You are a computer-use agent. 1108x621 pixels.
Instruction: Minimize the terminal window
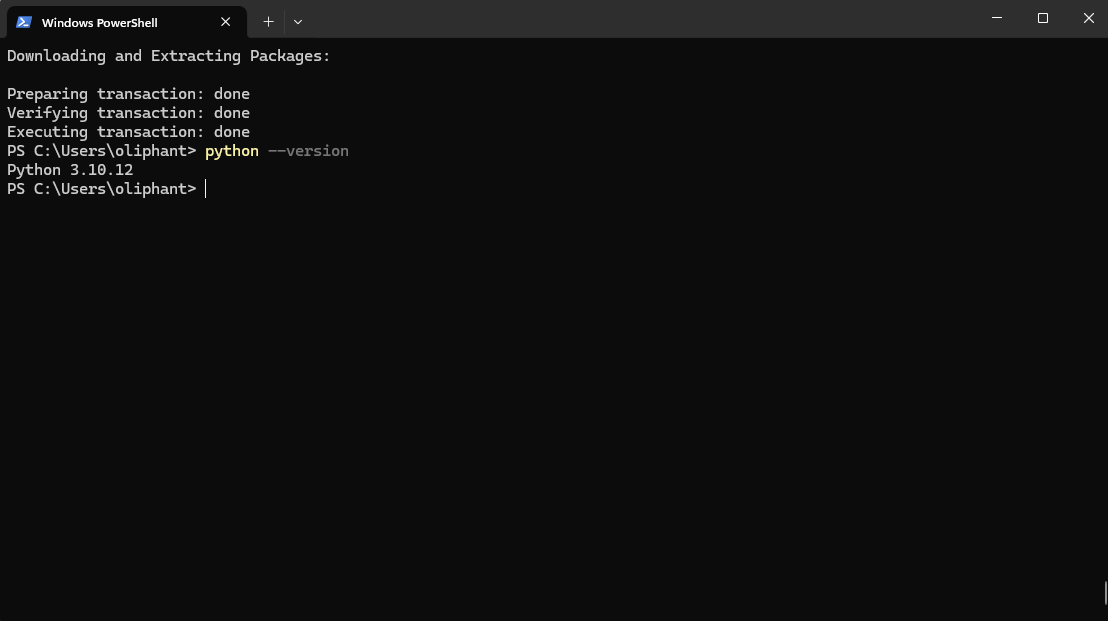996,18
